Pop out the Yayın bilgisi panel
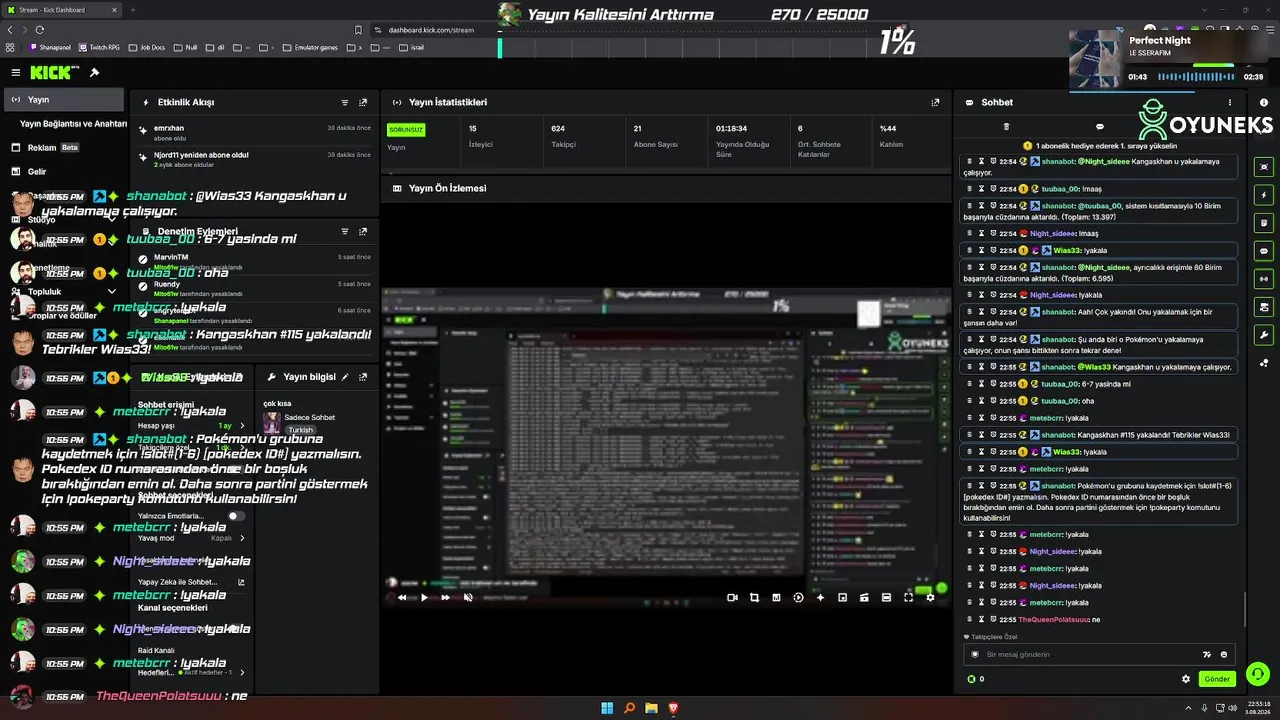 363,377
